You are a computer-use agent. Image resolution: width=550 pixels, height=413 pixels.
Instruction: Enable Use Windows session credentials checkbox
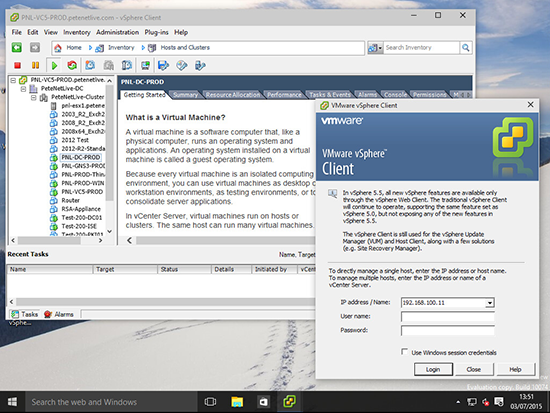(x=404, y=352)
